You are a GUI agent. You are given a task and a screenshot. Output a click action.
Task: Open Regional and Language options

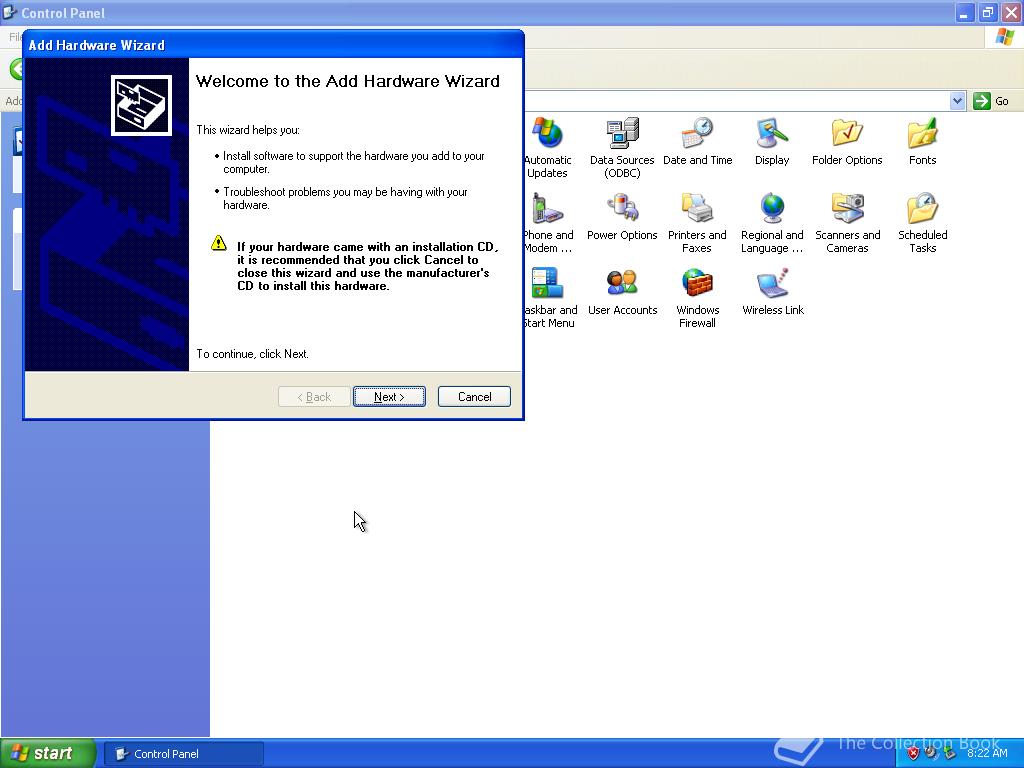coord(772,210)
